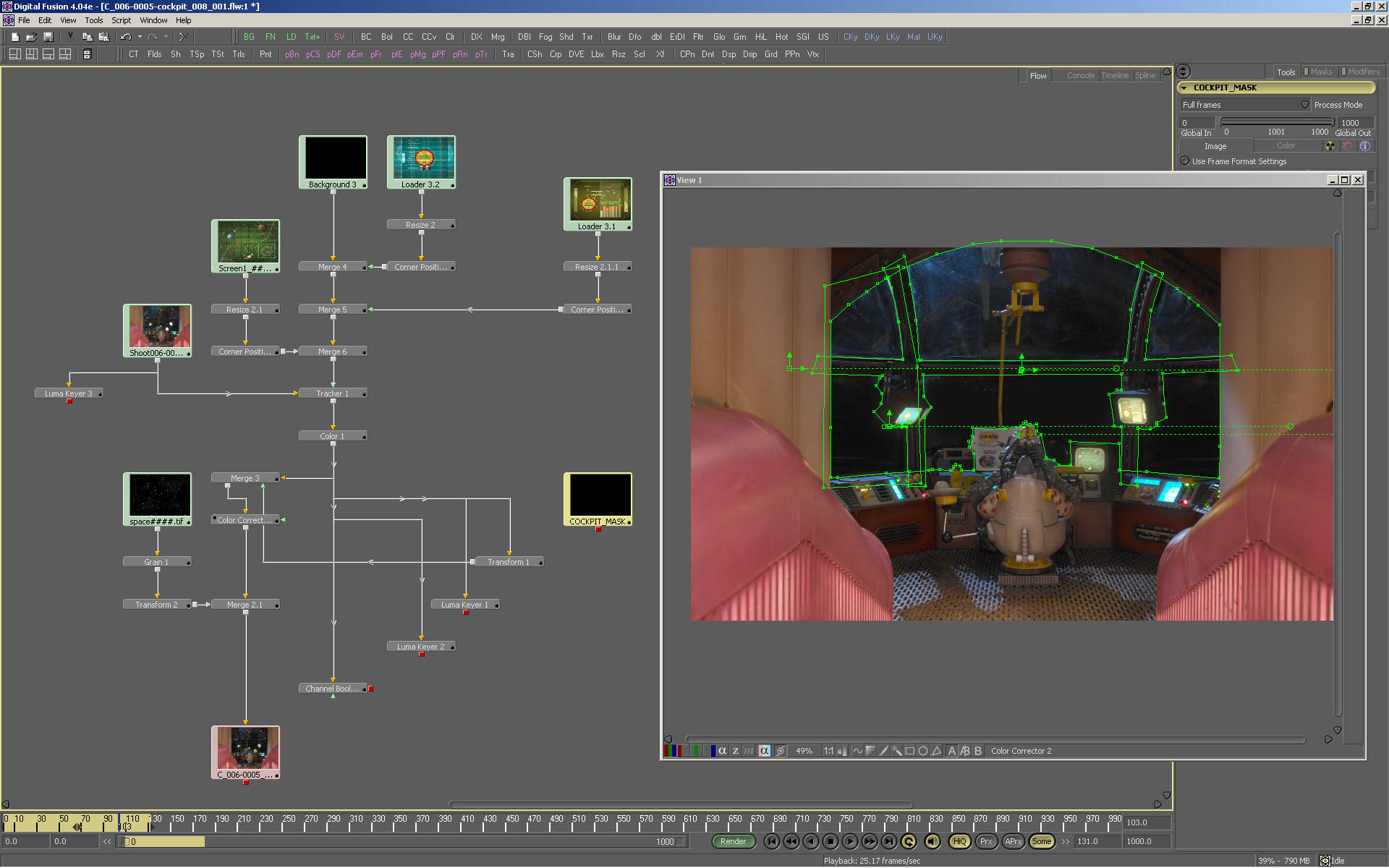
Task: Switch to the Timeline tab
Action: coord(1115,75)
